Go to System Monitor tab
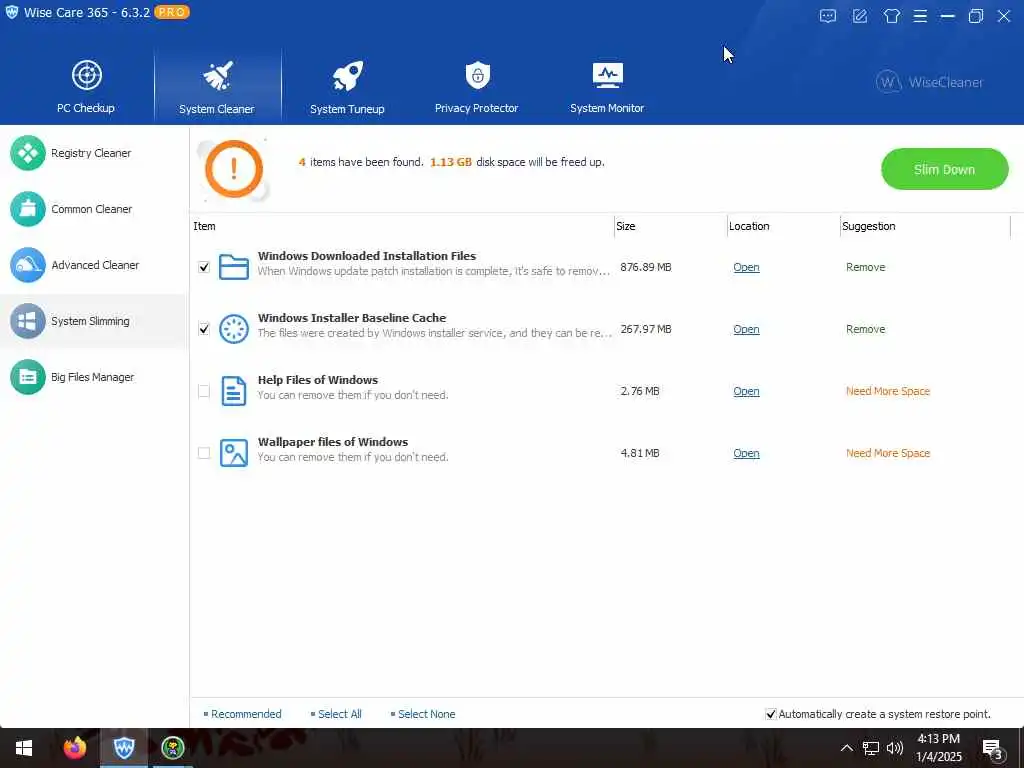 (607, 87)
